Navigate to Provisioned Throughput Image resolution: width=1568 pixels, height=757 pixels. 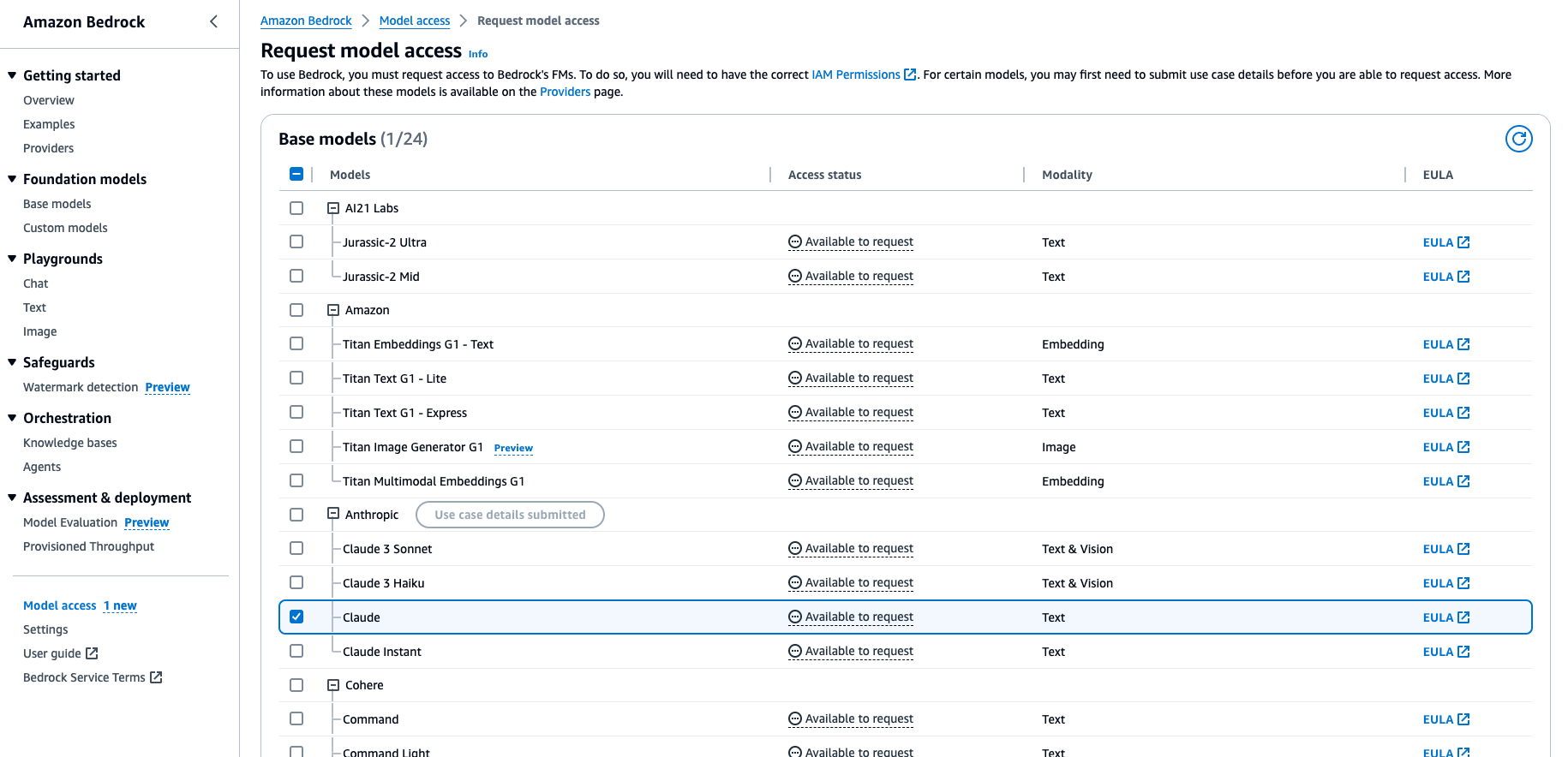click(x=89, y=546)
